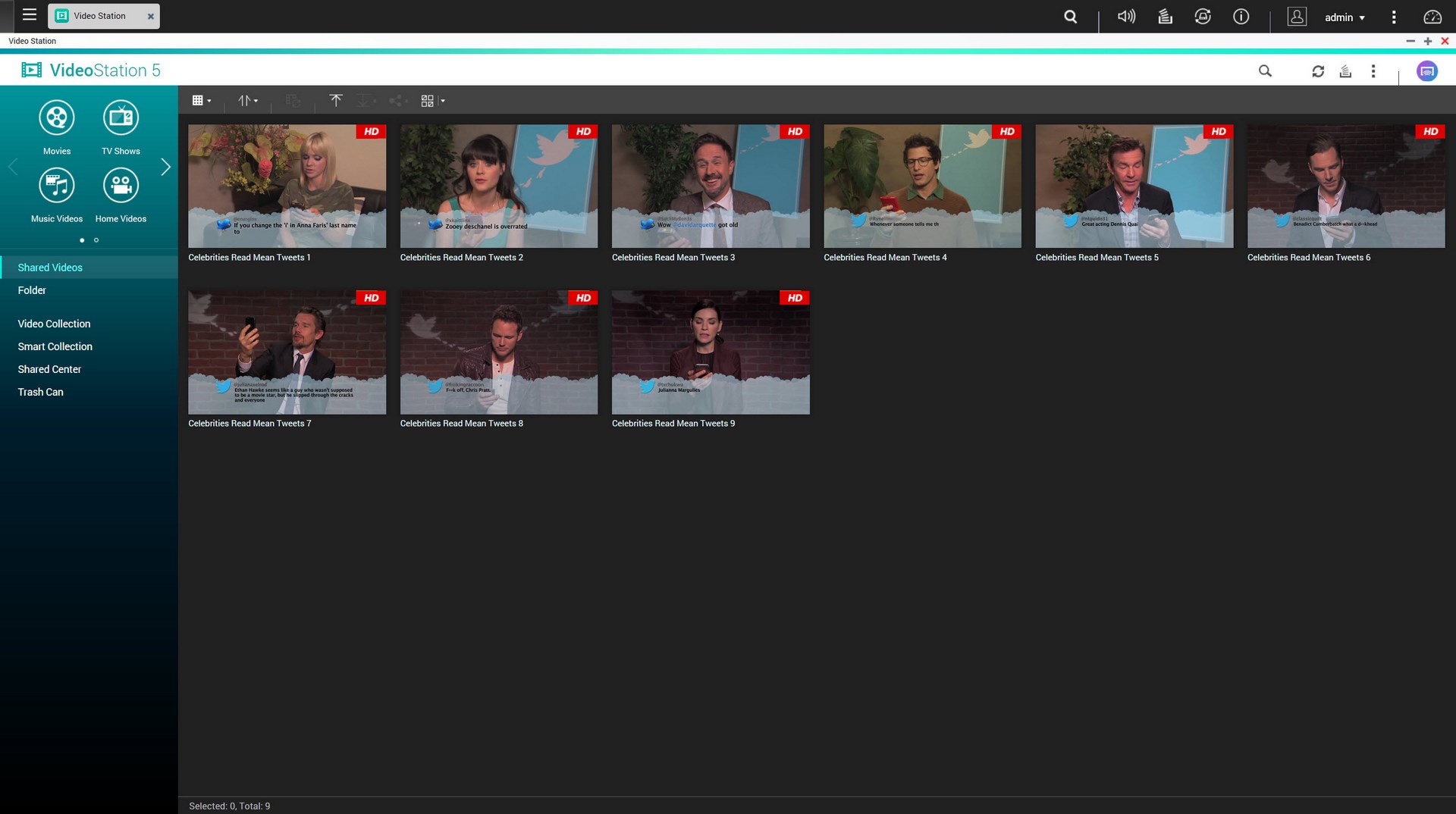1456x814 pixels.
Task: Open the purple multi-zone streaming icon
Action: (x=1427, y=71)
